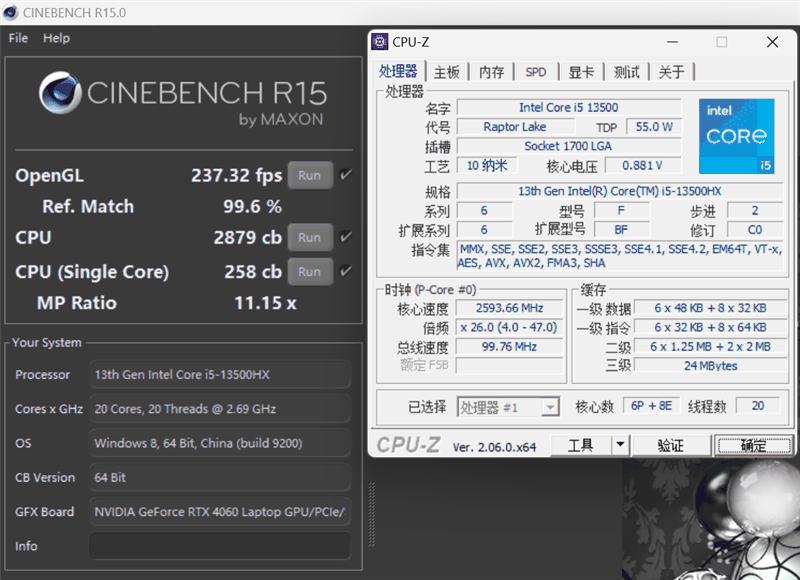Open the Help menu
The height and width of the screenshot is (580, 800).
pos(57,38)
